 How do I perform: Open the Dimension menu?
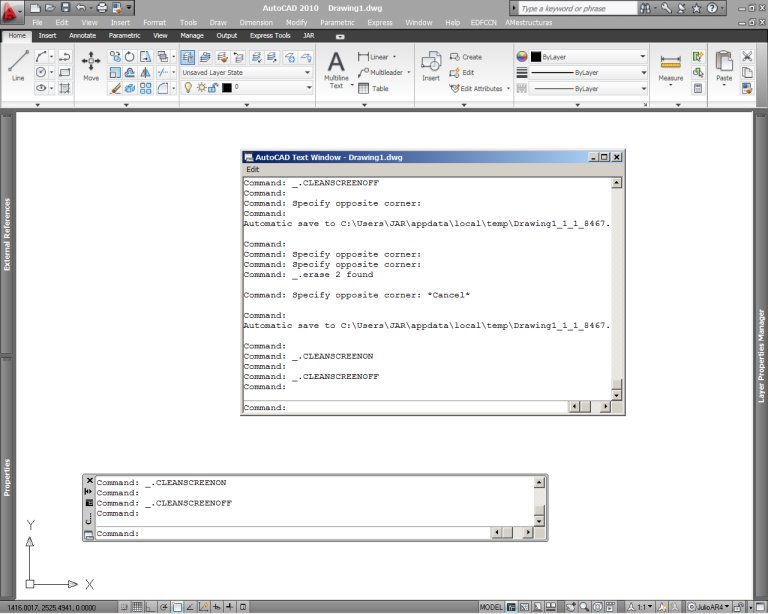pos(256,23)
